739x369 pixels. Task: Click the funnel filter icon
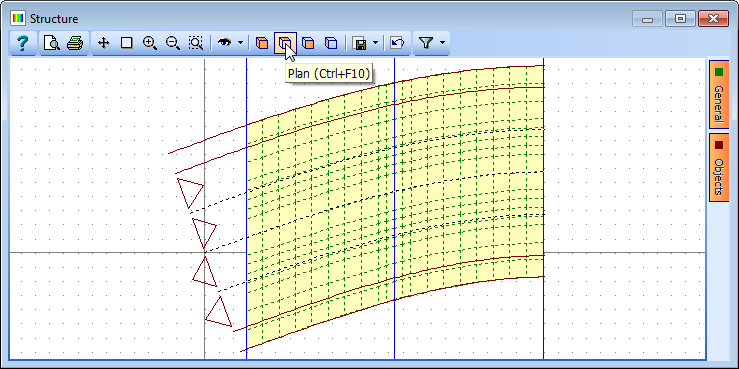(x=426, y=43)
